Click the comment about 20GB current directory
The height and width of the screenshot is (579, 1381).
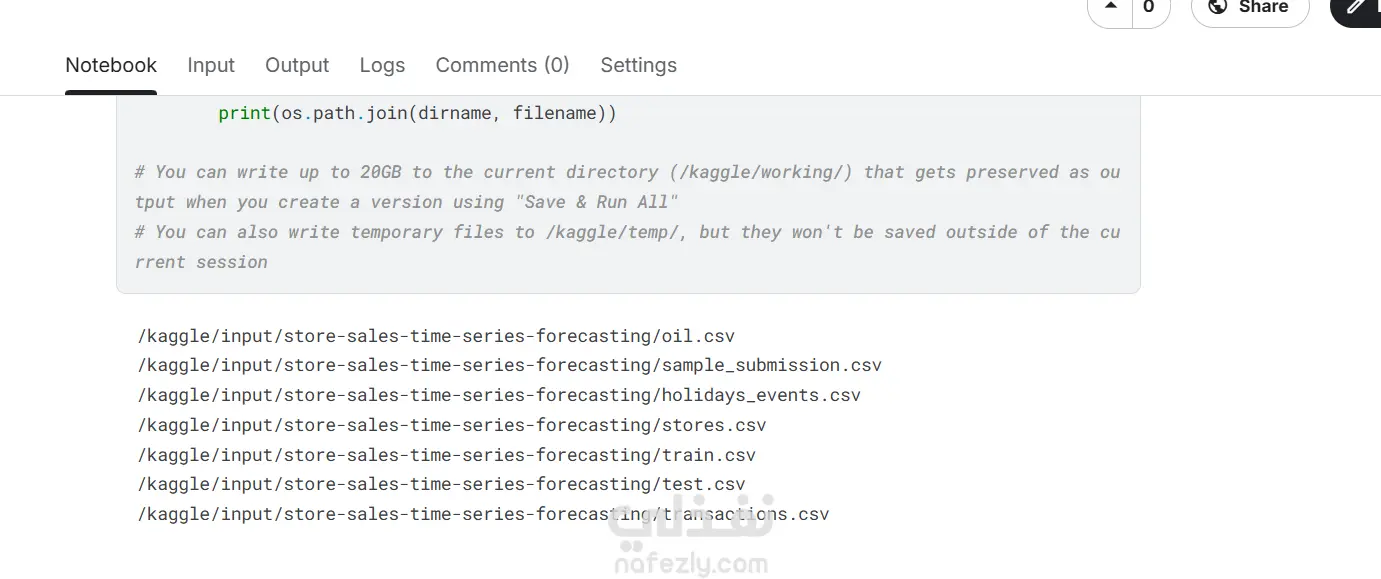point(627,187)
